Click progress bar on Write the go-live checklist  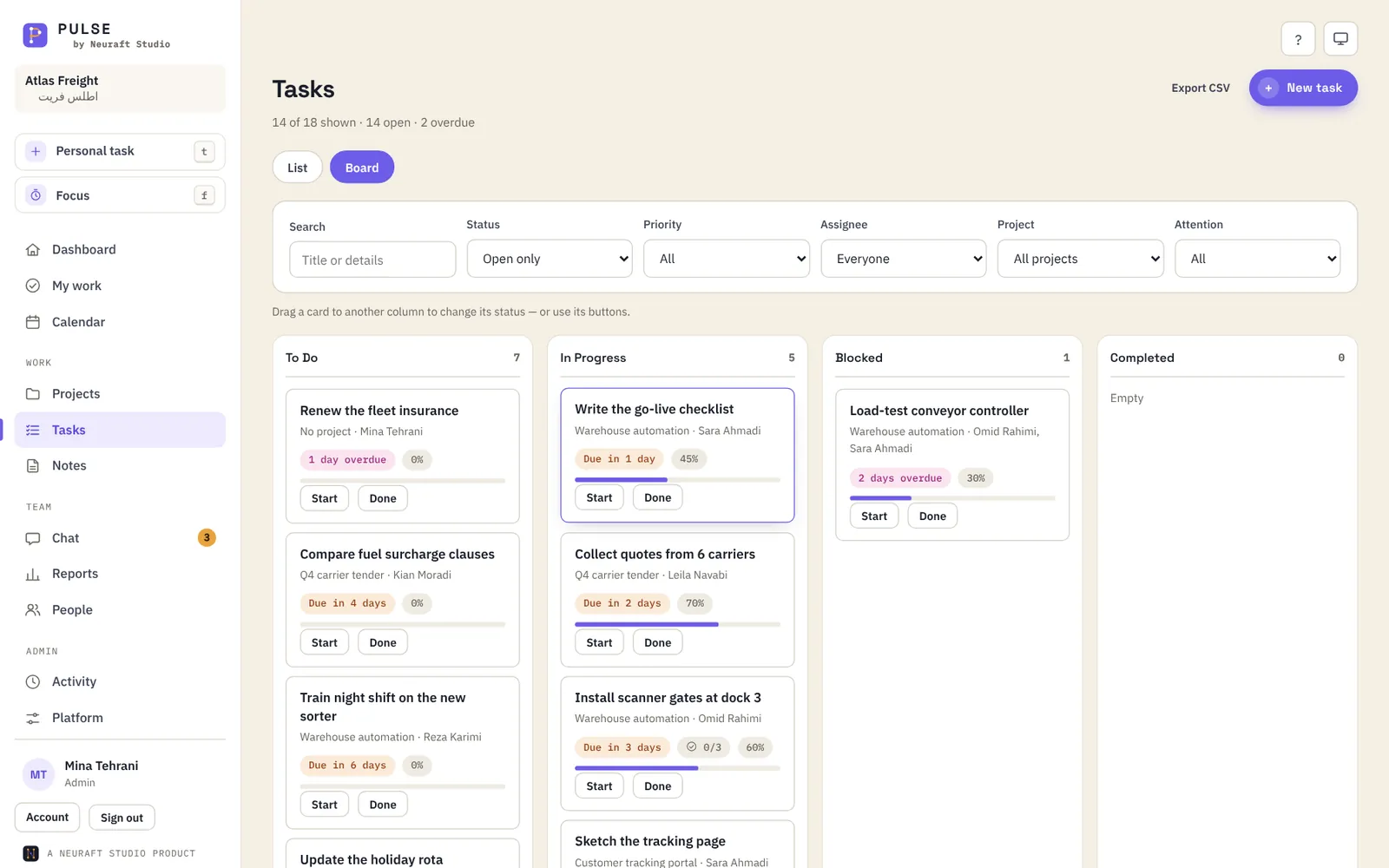677,480
